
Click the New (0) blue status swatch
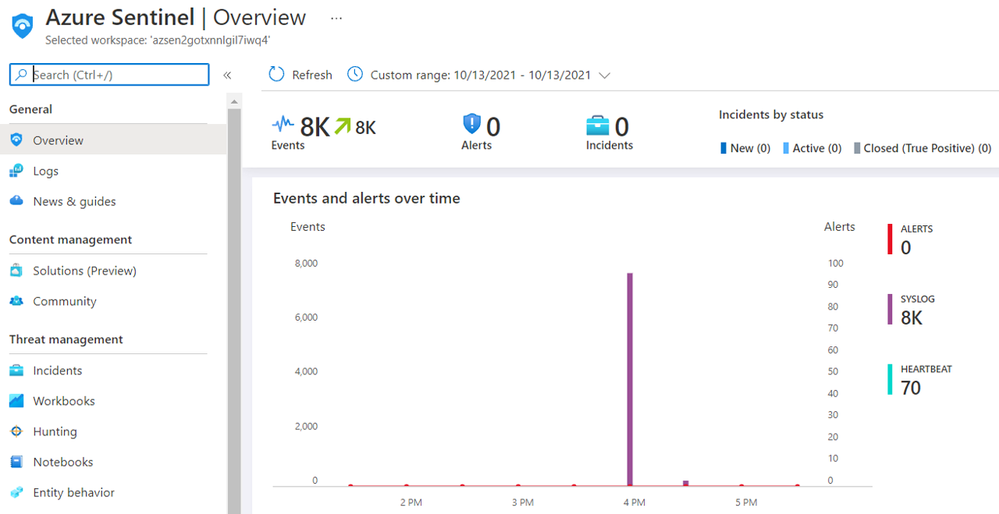[x=723, y=148]
